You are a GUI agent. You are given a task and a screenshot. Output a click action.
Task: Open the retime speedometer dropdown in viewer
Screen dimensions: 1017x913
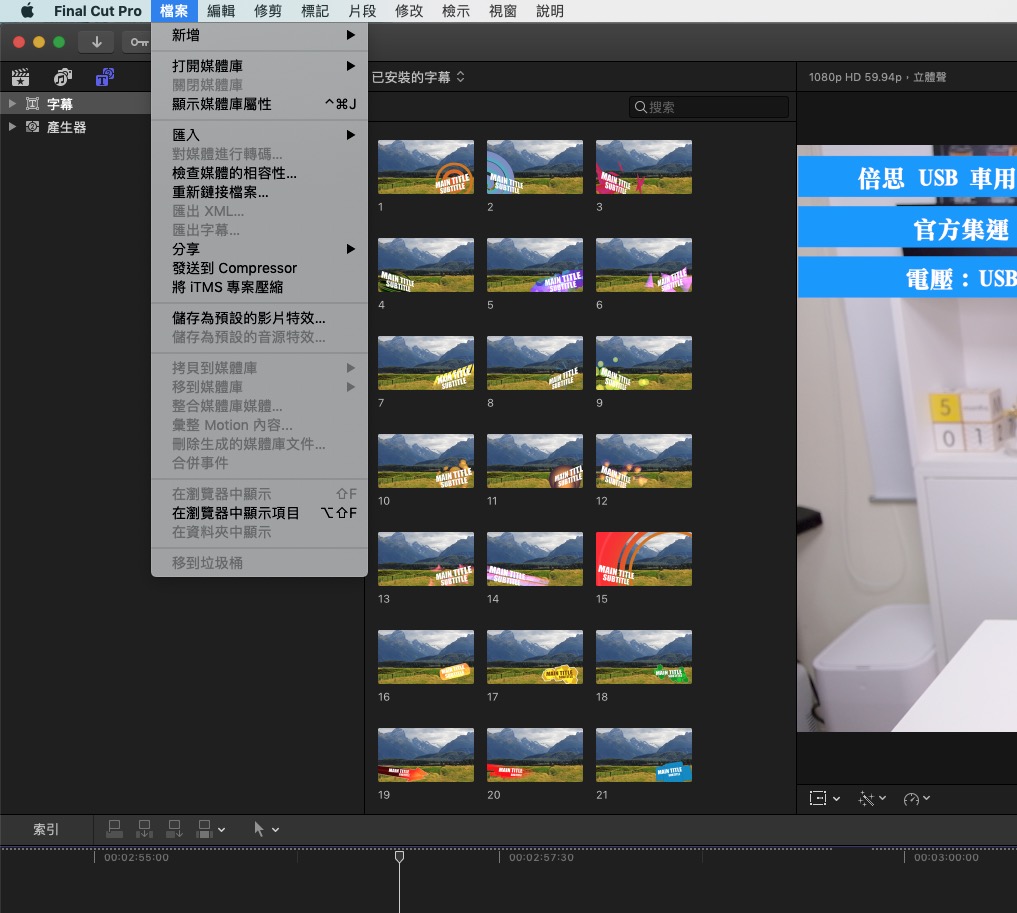click(x=916, y=799)
